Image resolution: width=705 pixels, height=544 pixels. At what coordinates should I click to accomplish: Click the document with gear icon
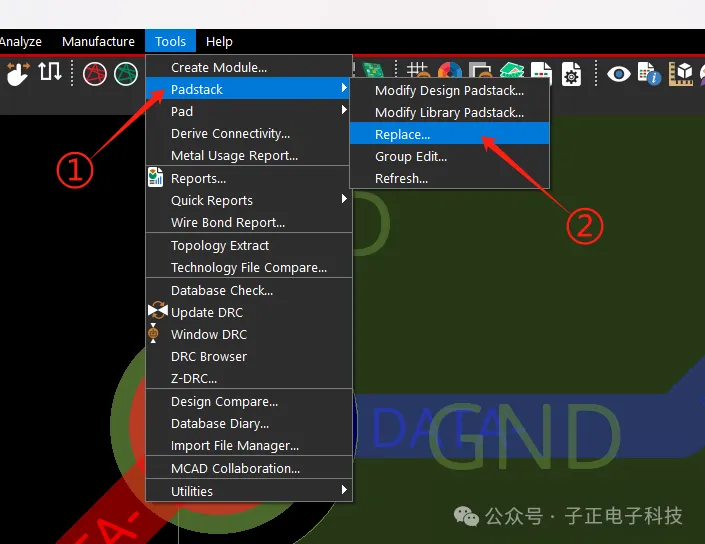coord(571,74)
